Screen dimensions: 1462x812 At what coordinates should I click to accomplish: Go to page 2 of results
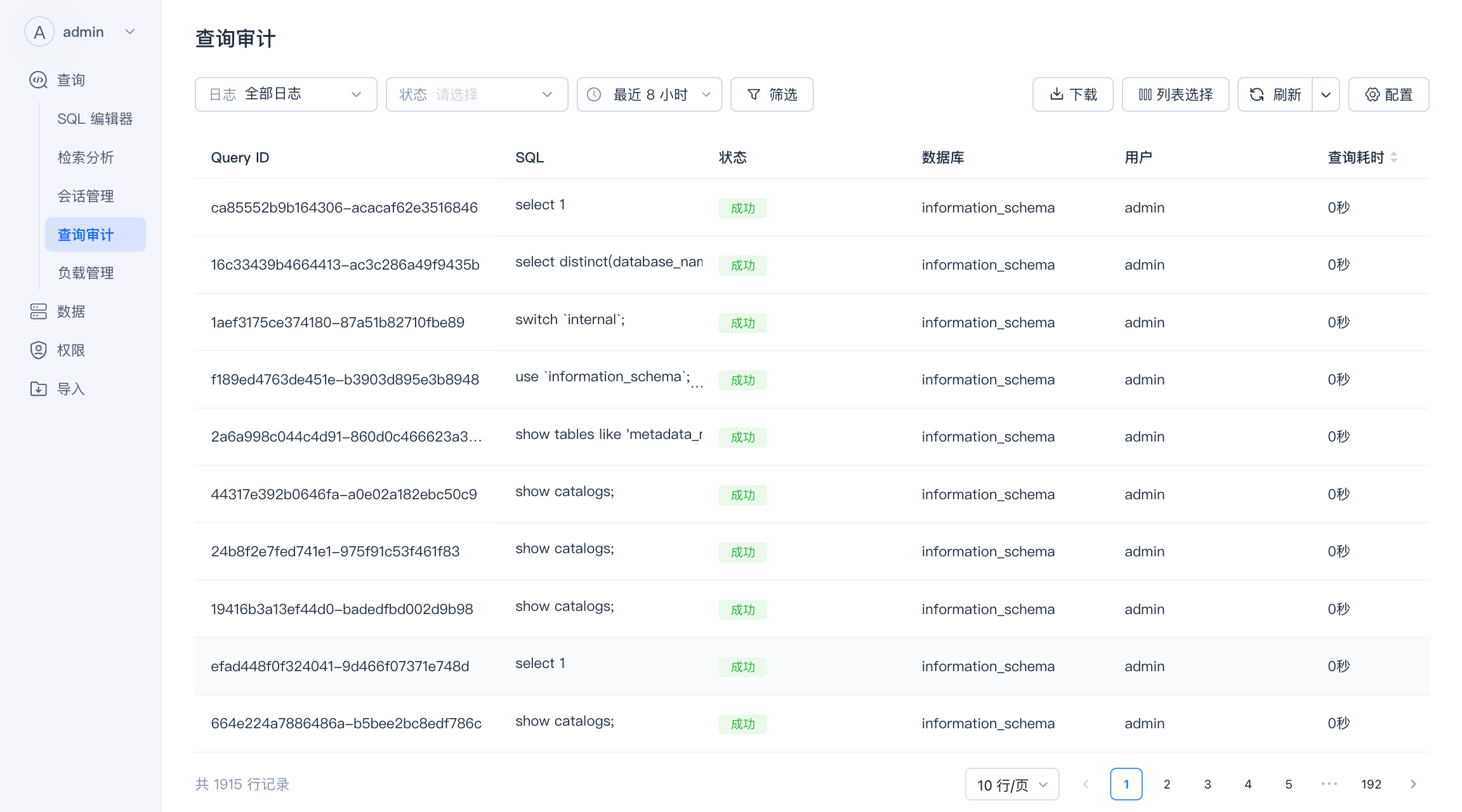tap(1167, 784)
